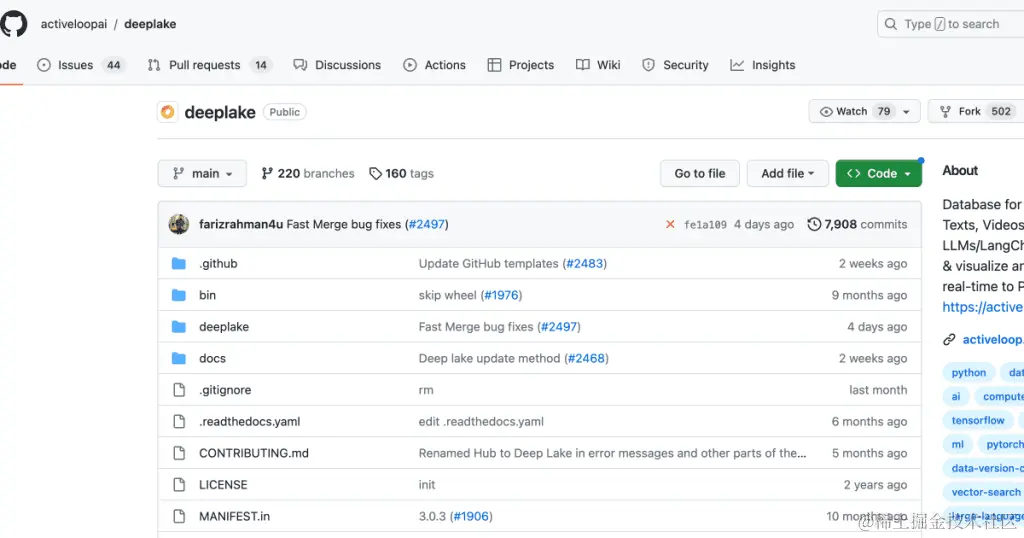The width and height of the screenshot is (1024, 538).
Task: Click the Discussions speech bubble icon
Action: coord(300,65)
